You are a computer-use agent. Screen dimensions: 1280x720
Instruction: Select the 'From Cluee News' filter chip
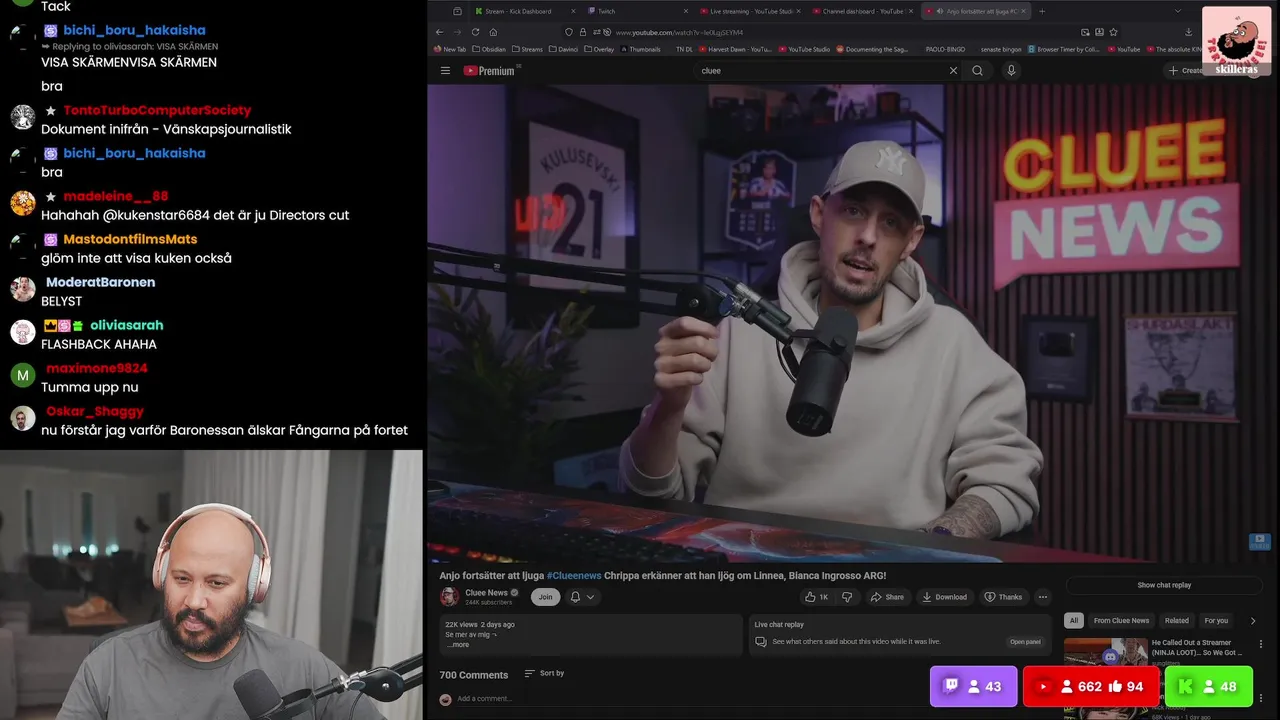click(x=1121, y=621)
